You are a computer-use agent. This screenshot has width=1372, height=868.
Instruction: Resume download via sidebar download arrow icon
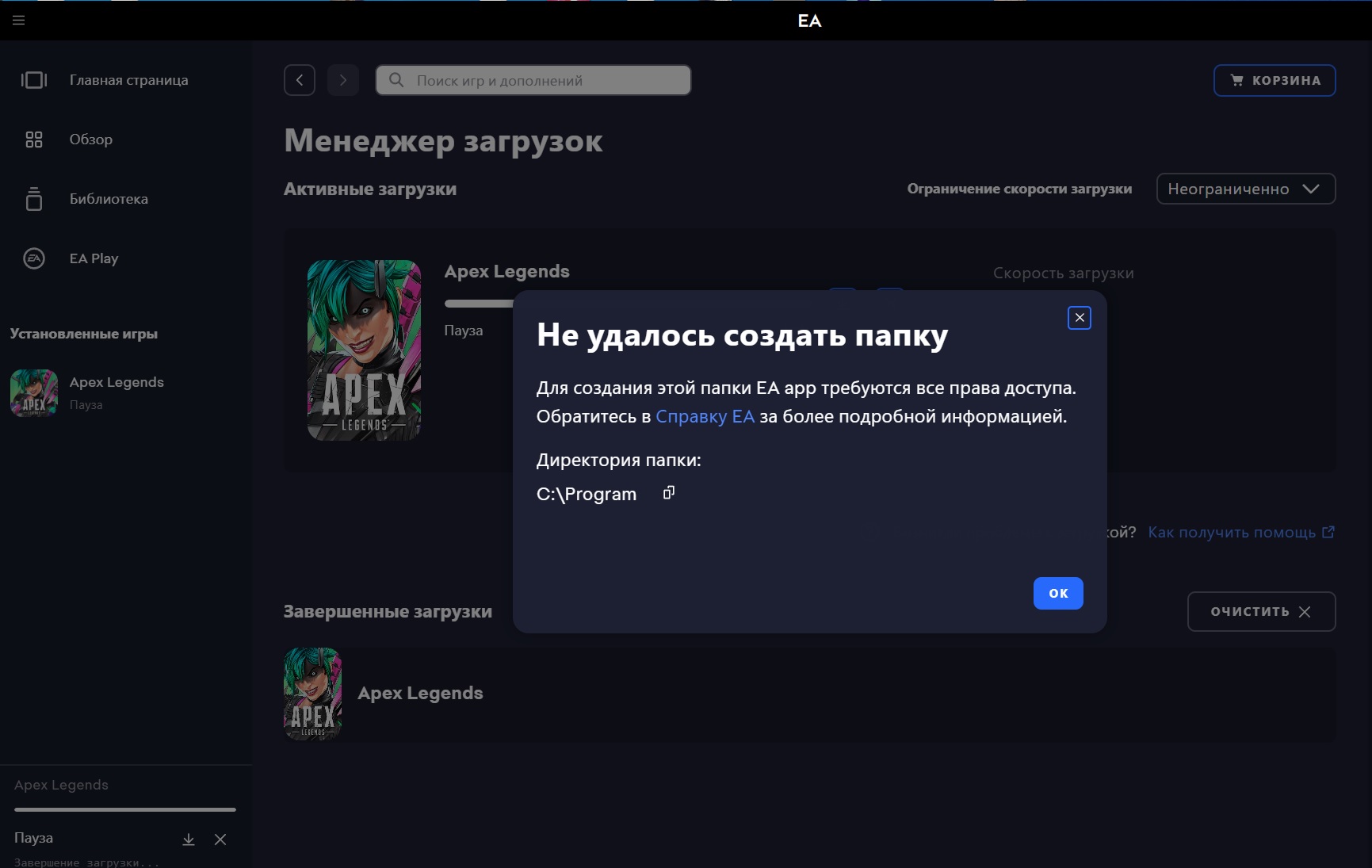pyautogui.click(x=189, y=839)
